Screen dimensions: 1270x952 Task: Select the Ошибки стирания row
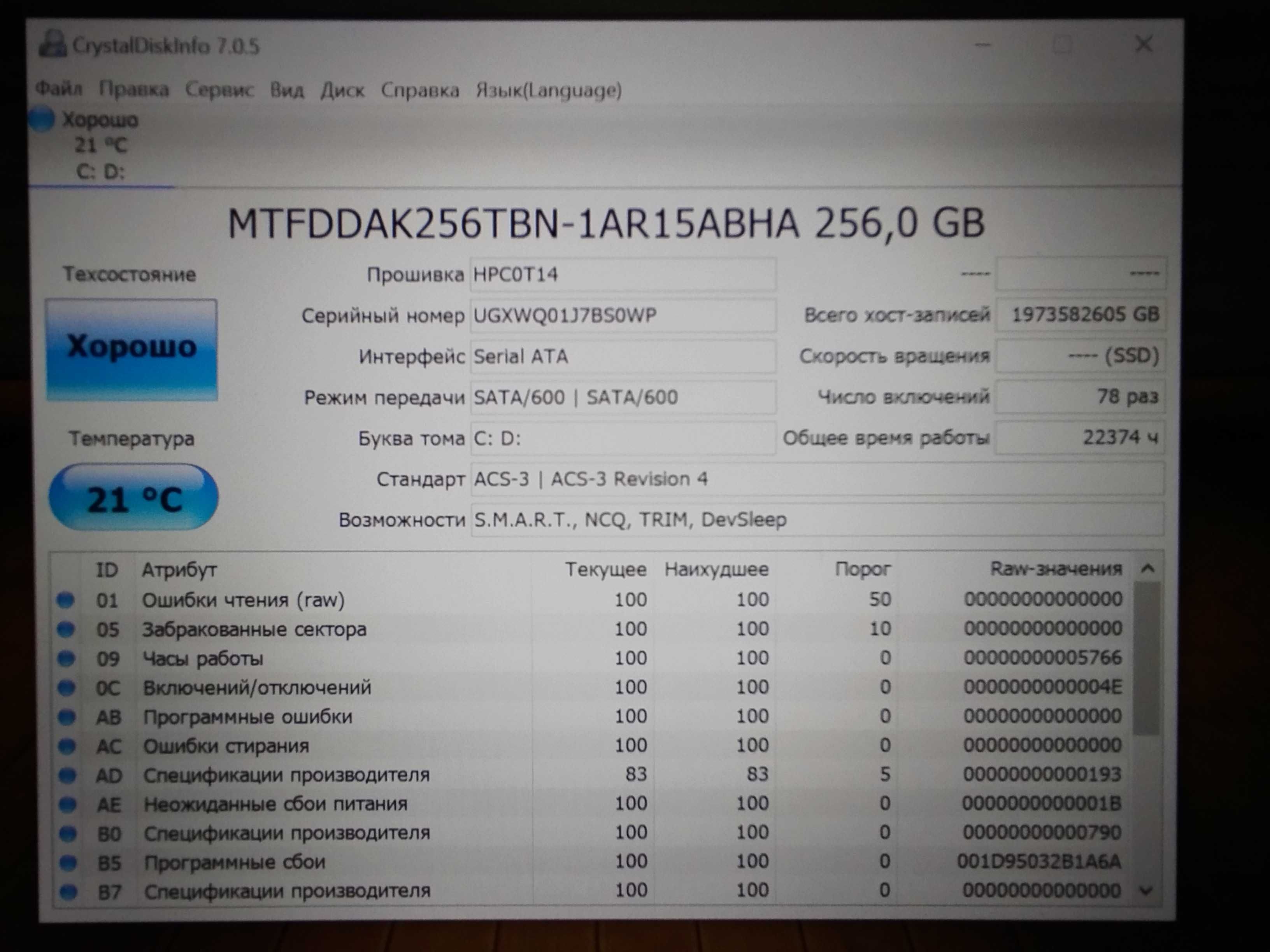591,745
